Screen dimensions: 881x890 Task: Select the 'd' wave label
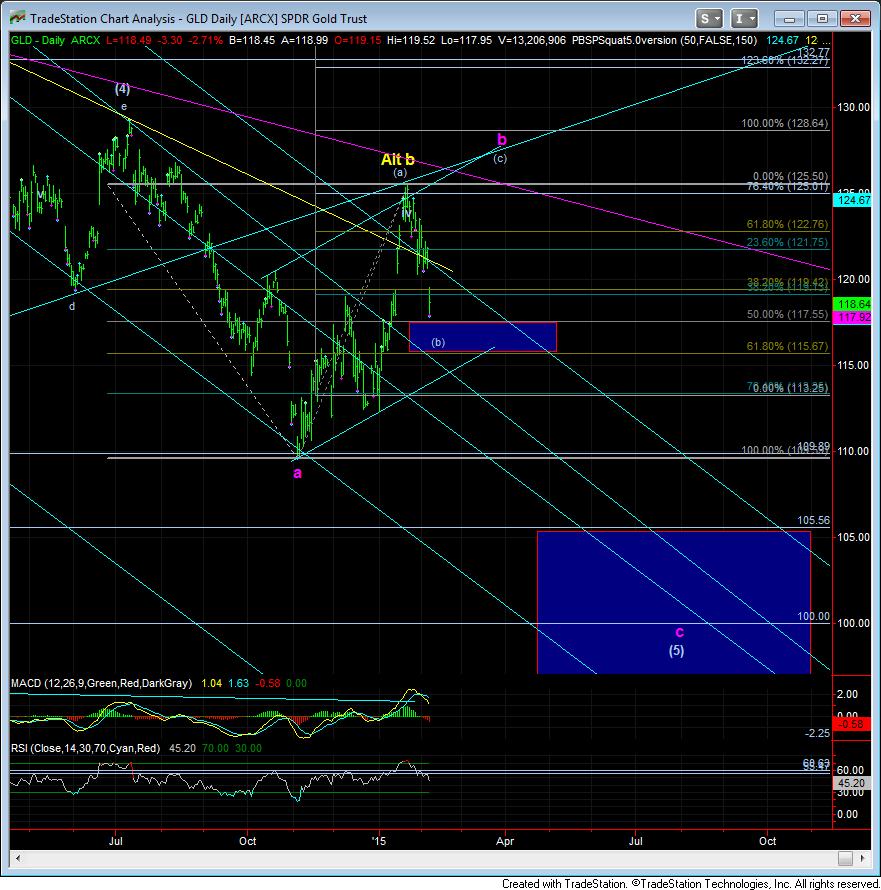(x=72, y=307)
